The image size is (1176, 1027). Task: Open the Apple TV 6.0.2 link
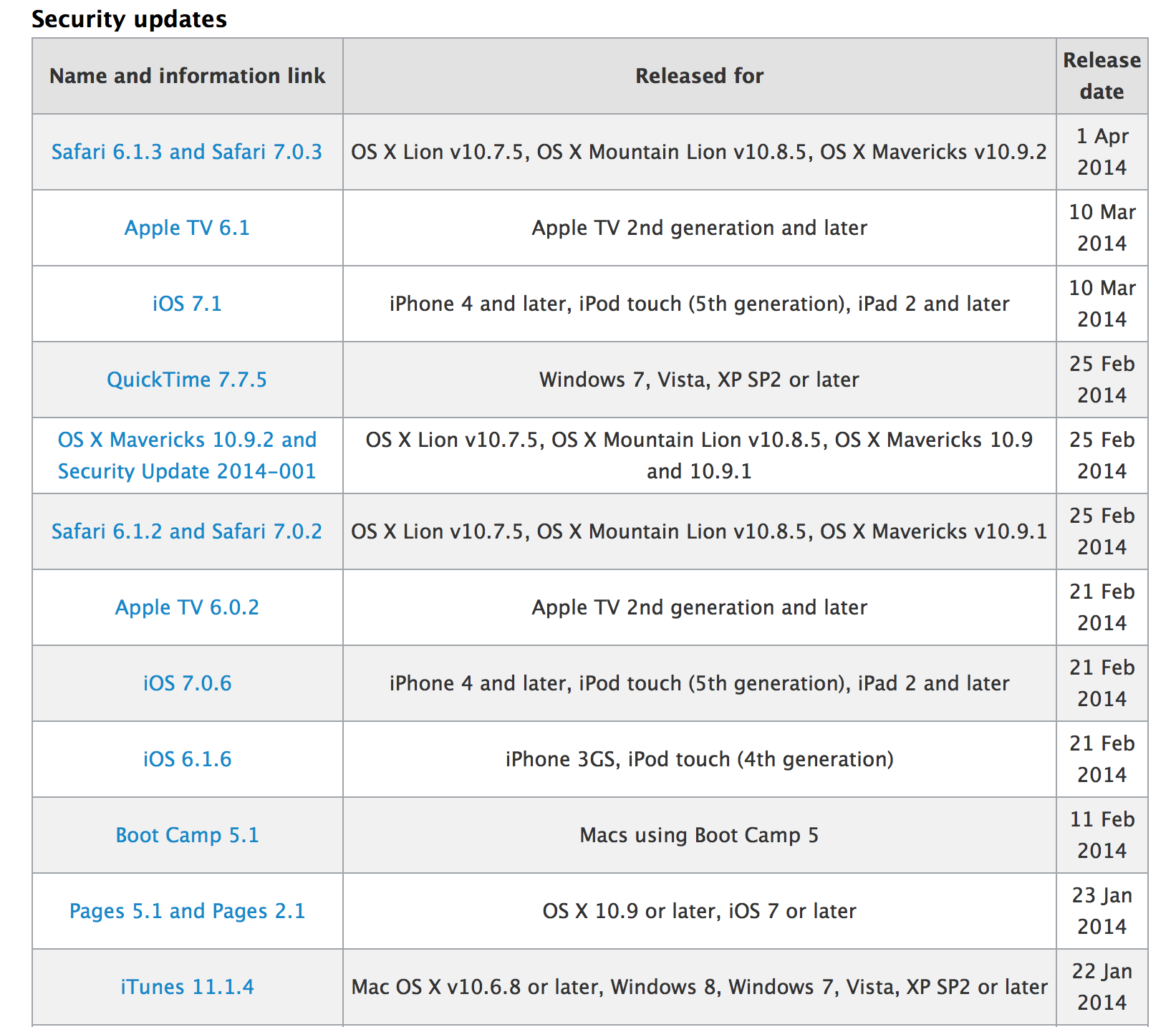[187, 607]
